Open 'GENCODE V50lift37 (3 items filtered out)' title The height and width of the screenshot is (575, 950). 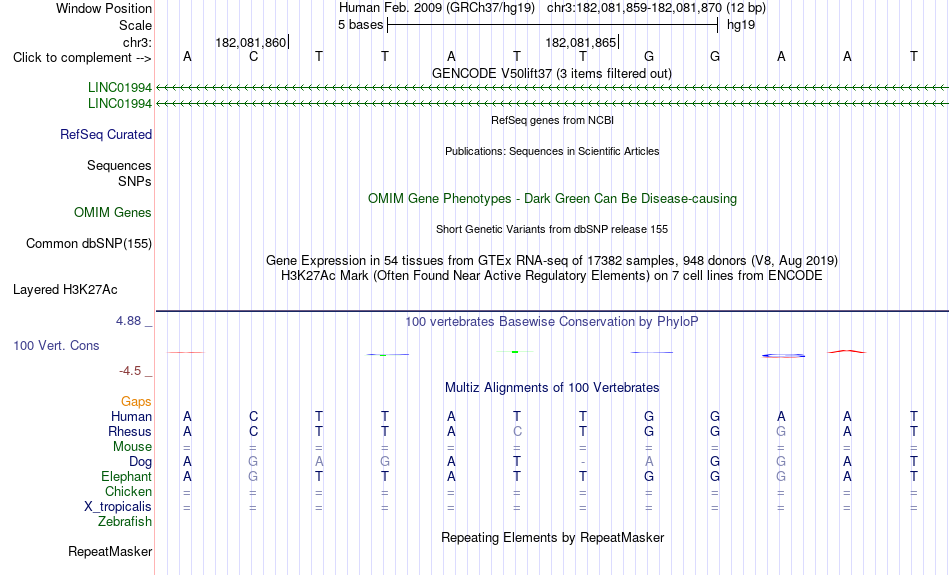point(552,73)
